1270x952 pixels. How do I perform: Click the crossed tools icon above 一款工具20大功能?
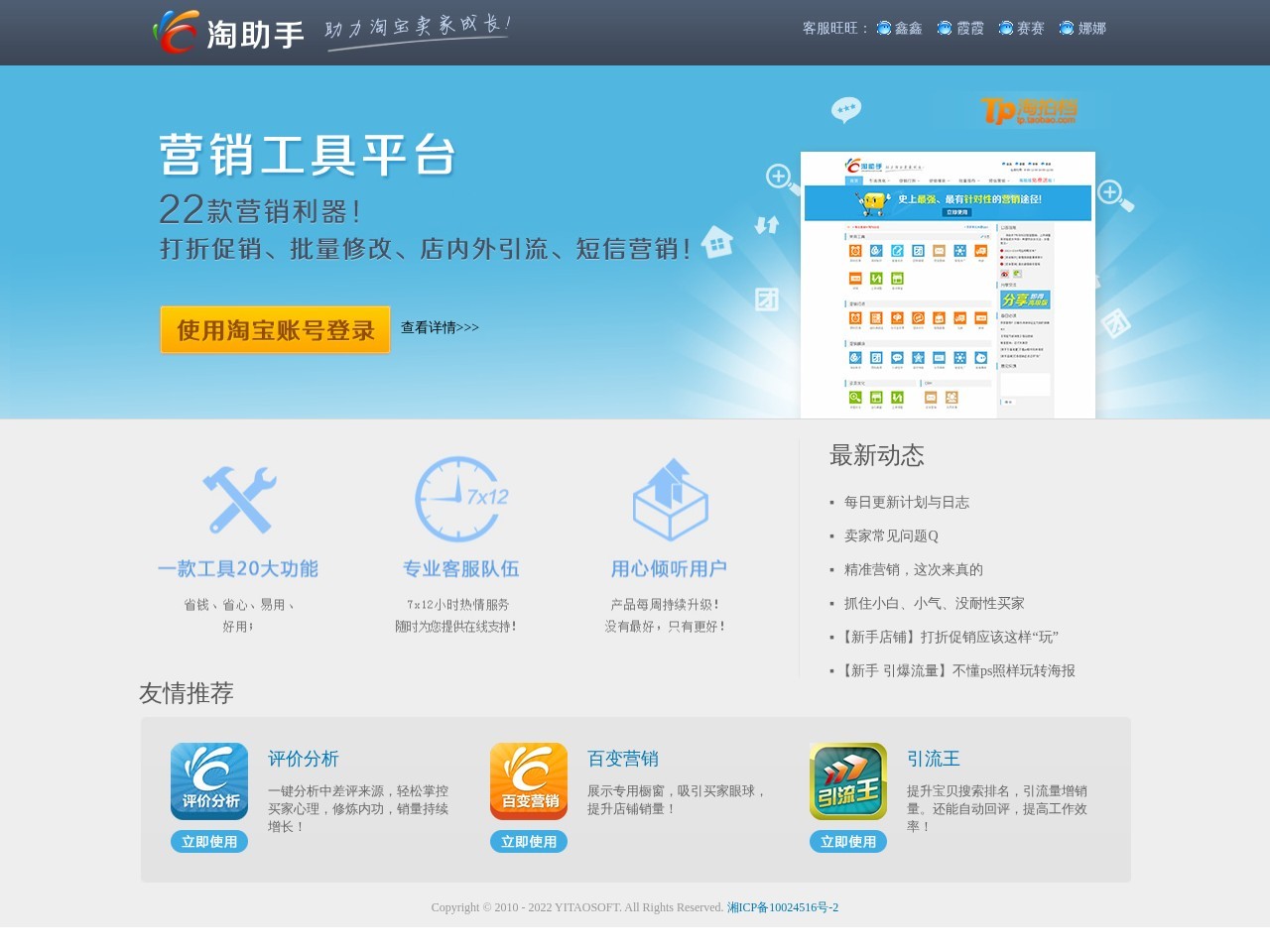pos(239,500)
